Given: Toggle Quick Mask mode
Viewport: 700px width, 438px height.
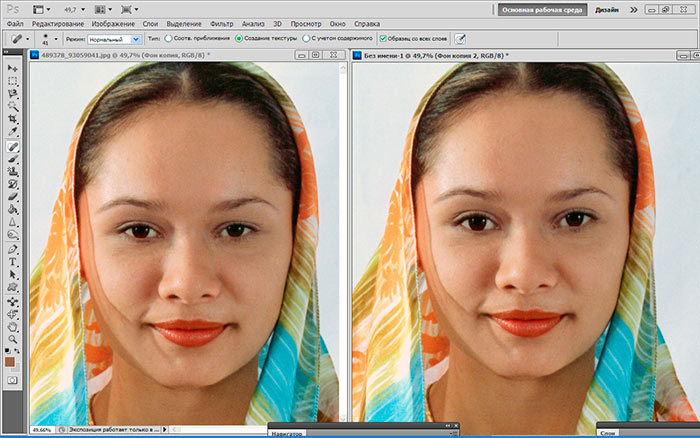Looking at the screenshot, I should point(12,380).
